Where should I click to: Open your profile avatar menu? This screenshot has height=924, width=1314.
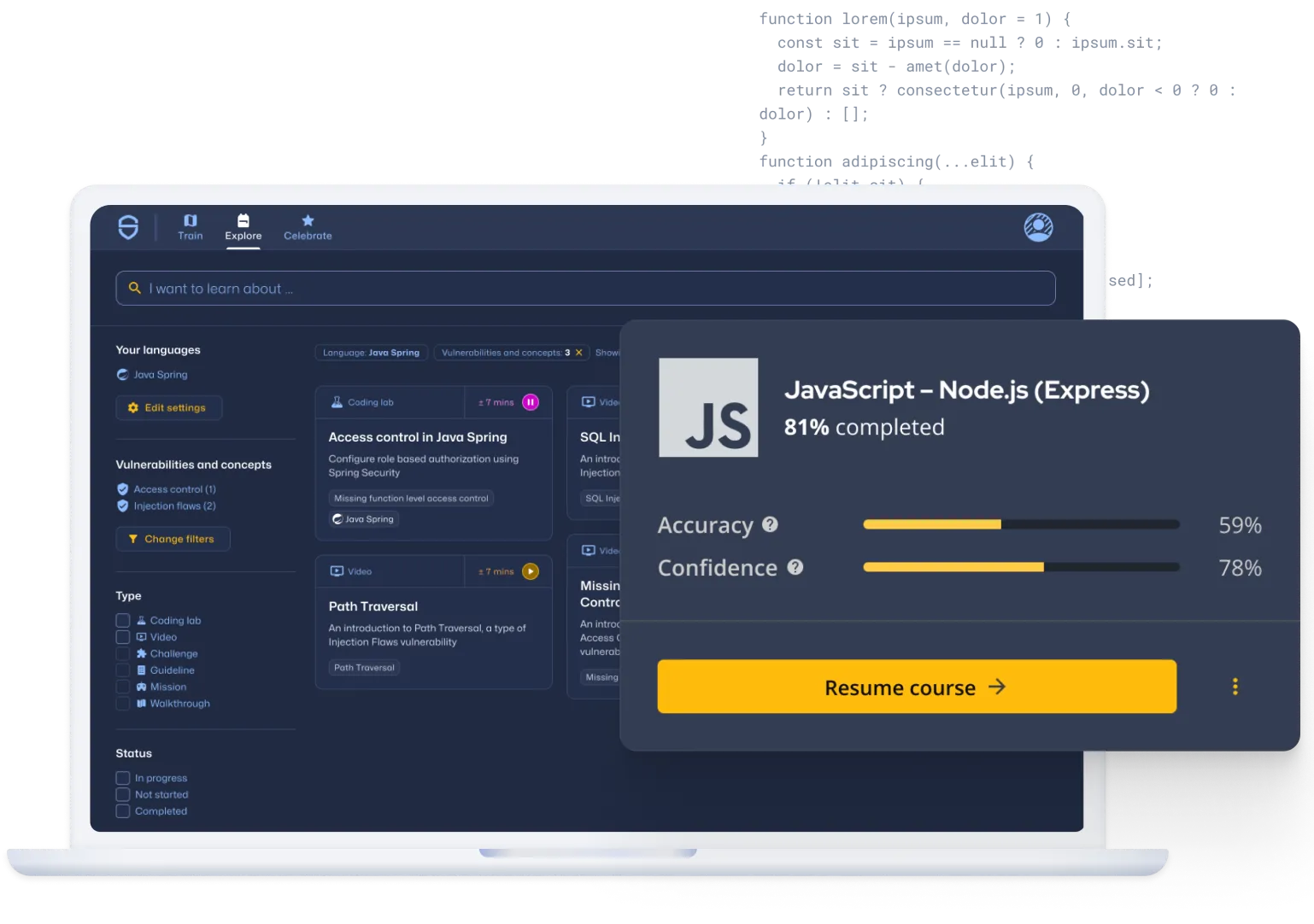(1037, 226)
